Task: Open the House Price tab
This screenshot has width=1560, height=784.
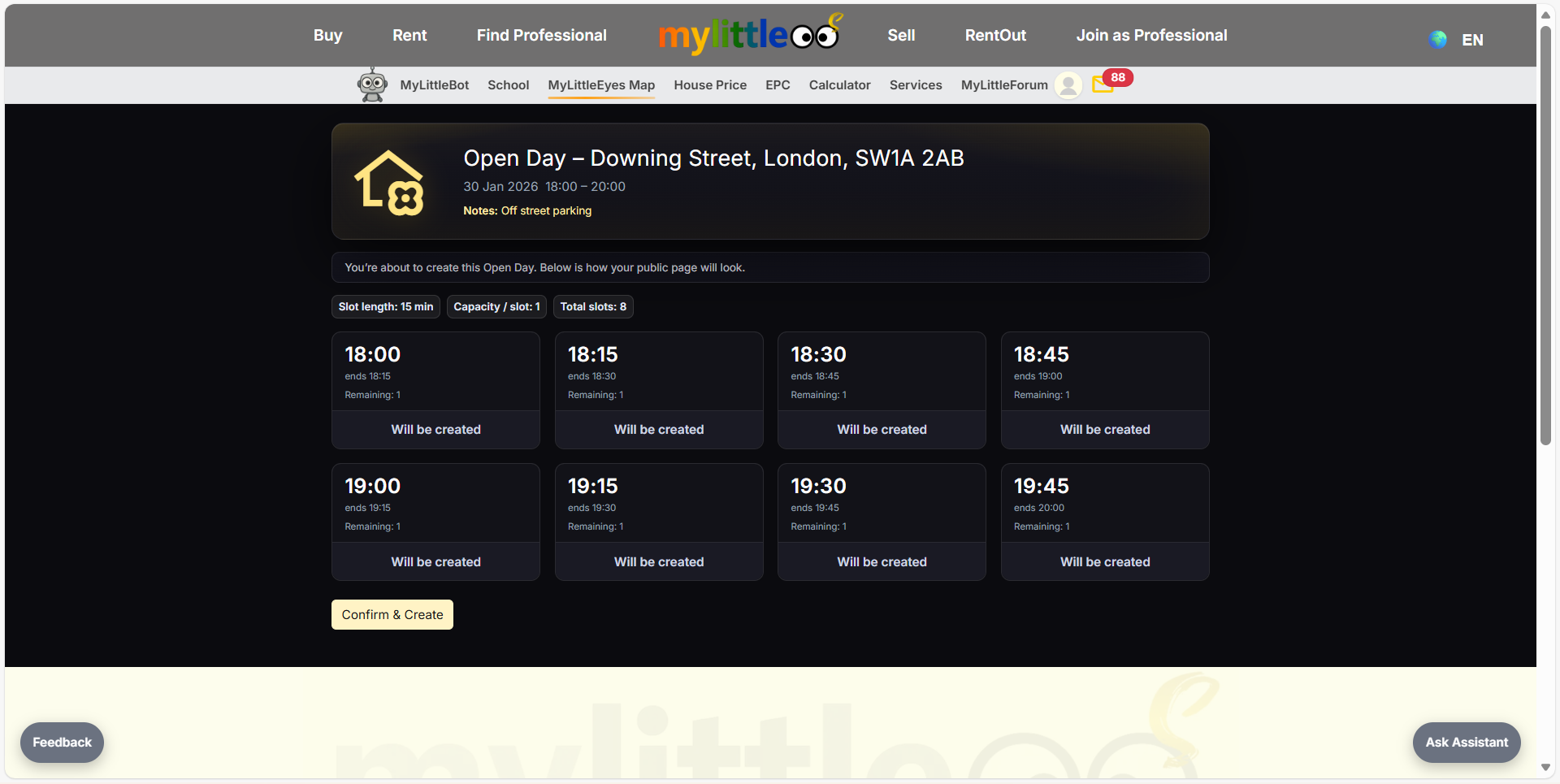Action: pyautogui.click(x=709, y=85)
